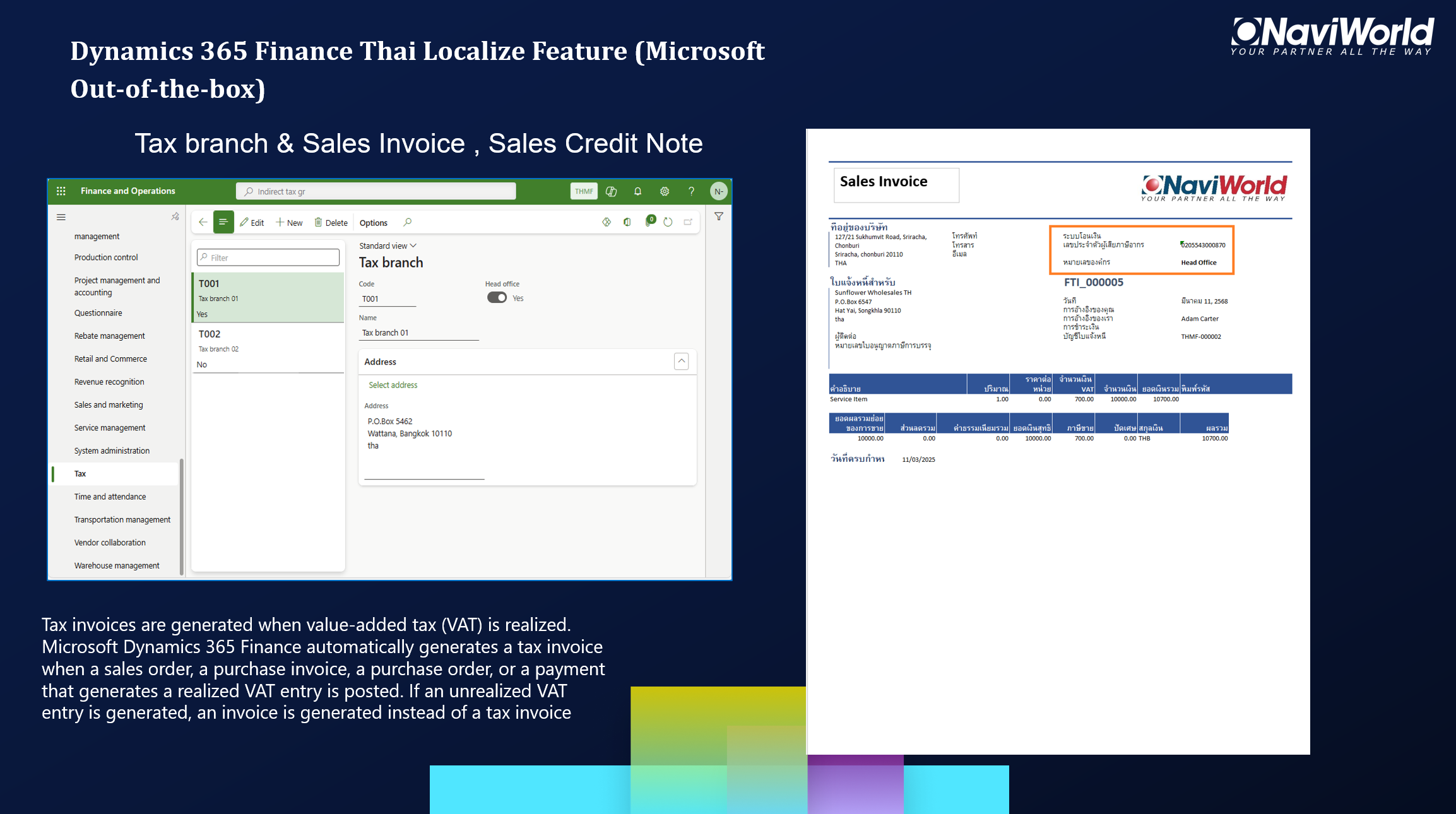This screenshot has height=814, width=1456.
Task: Click the Finance and Operations title
Action: click(128, 191)
